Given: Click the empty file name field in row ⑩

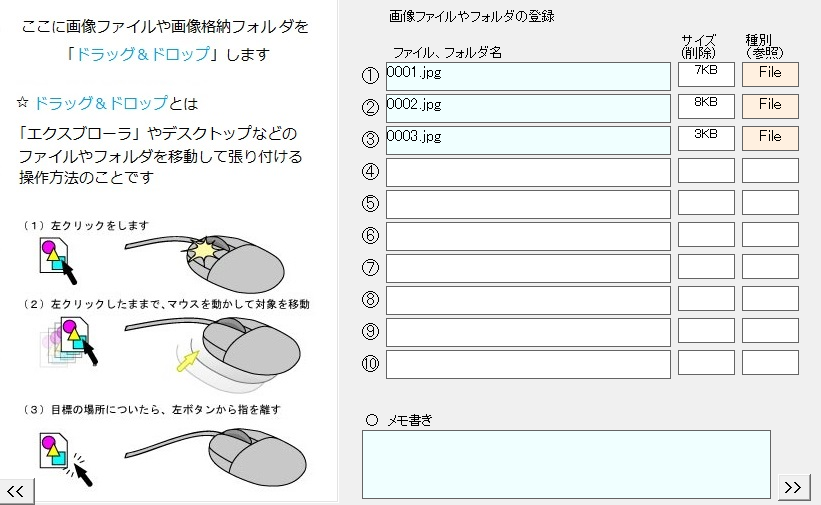Looking at the screenshot, I should pyautogui.click(x=528, y=364).
